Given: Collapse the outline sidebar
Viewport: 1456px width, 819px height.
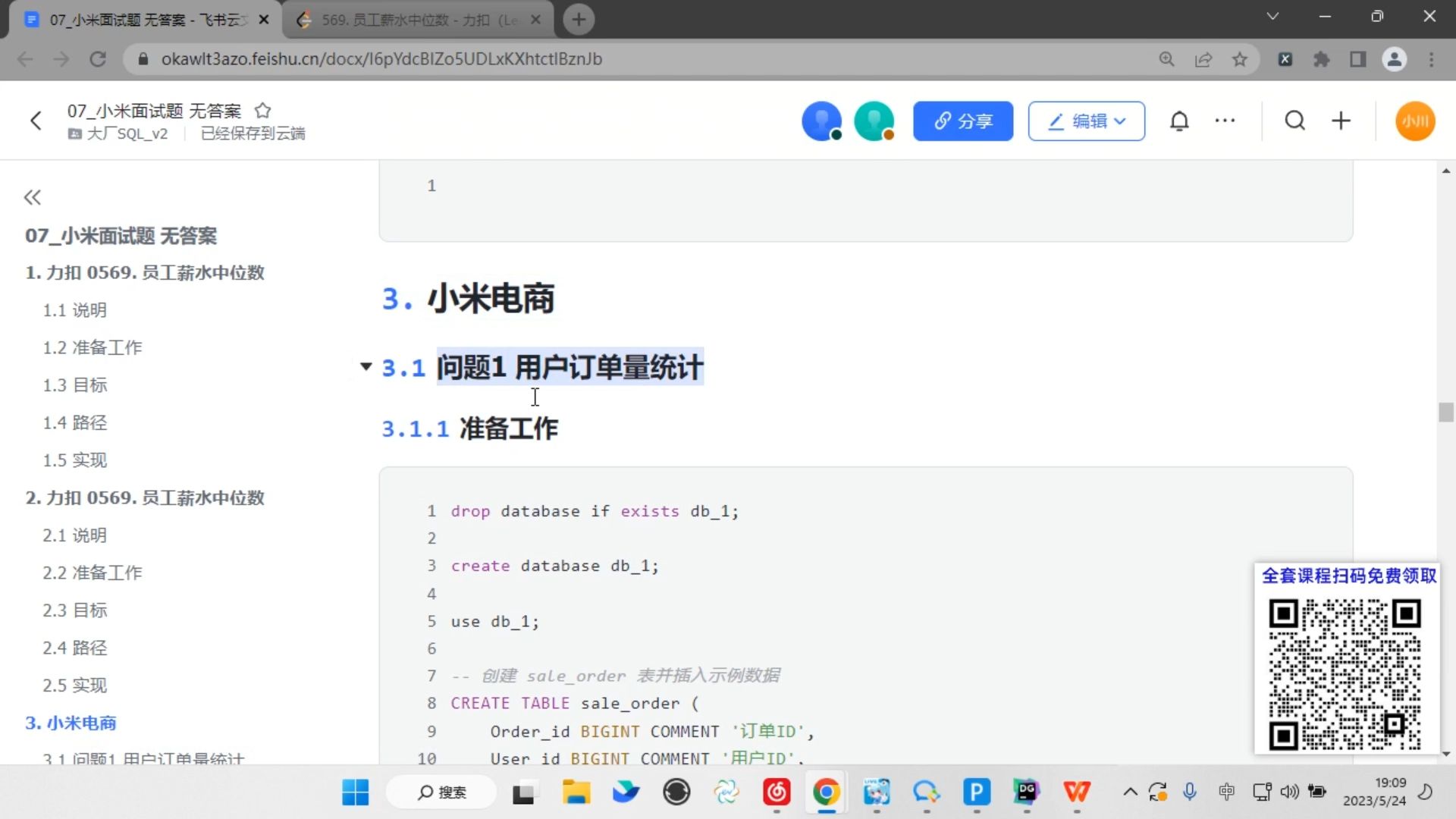Looking at the screenshot, I should coord(32,198).
